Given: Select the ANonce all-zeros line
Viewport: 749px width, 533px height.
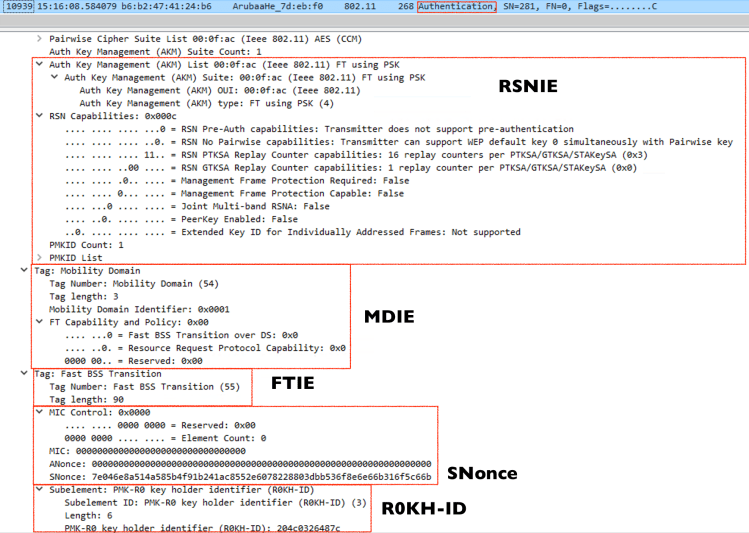Looking at the screenshot, I should click(x=240, y=464).
